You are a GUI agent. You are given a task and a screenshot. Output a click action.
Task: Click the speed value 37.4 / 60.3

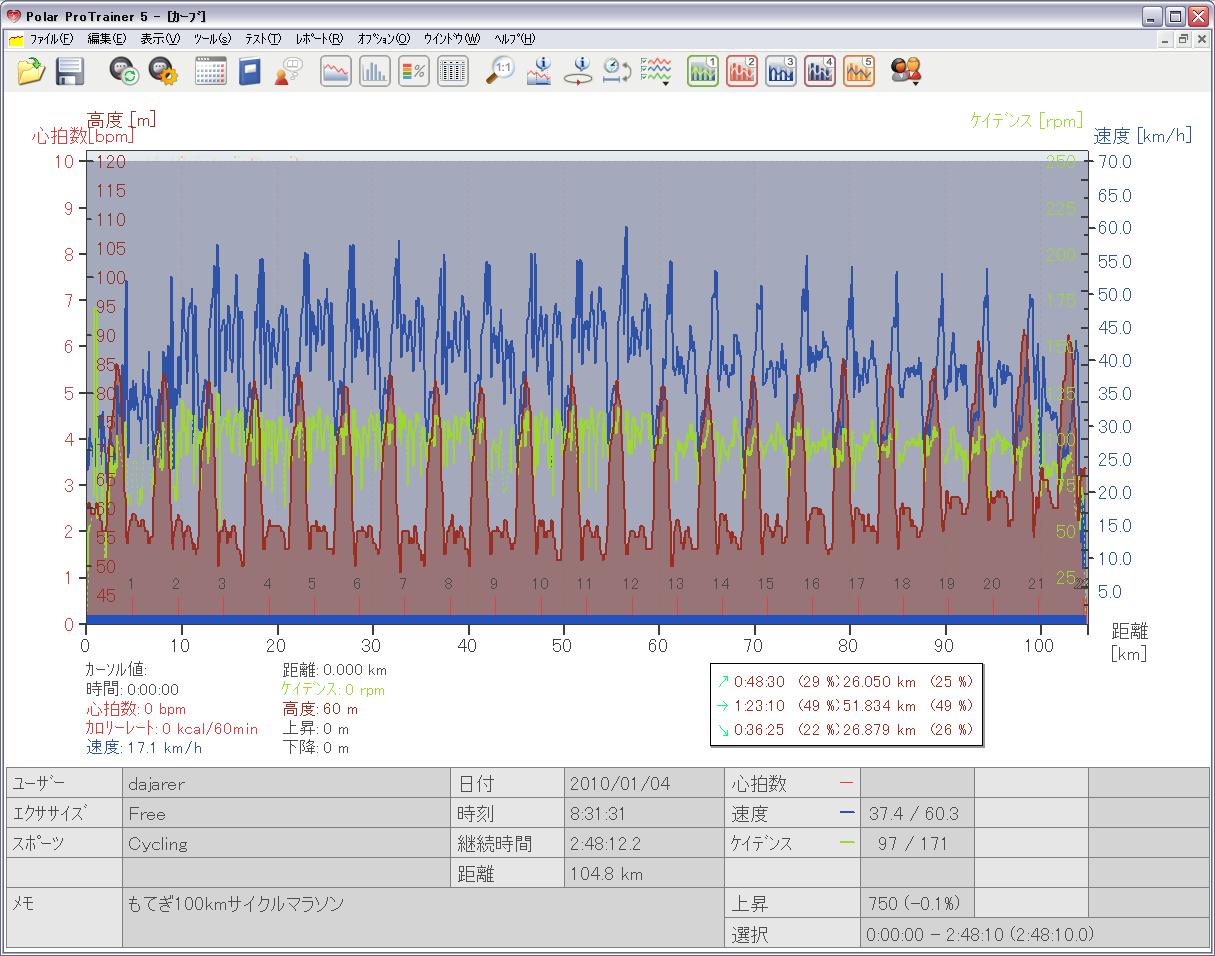[x=917, y=813]
